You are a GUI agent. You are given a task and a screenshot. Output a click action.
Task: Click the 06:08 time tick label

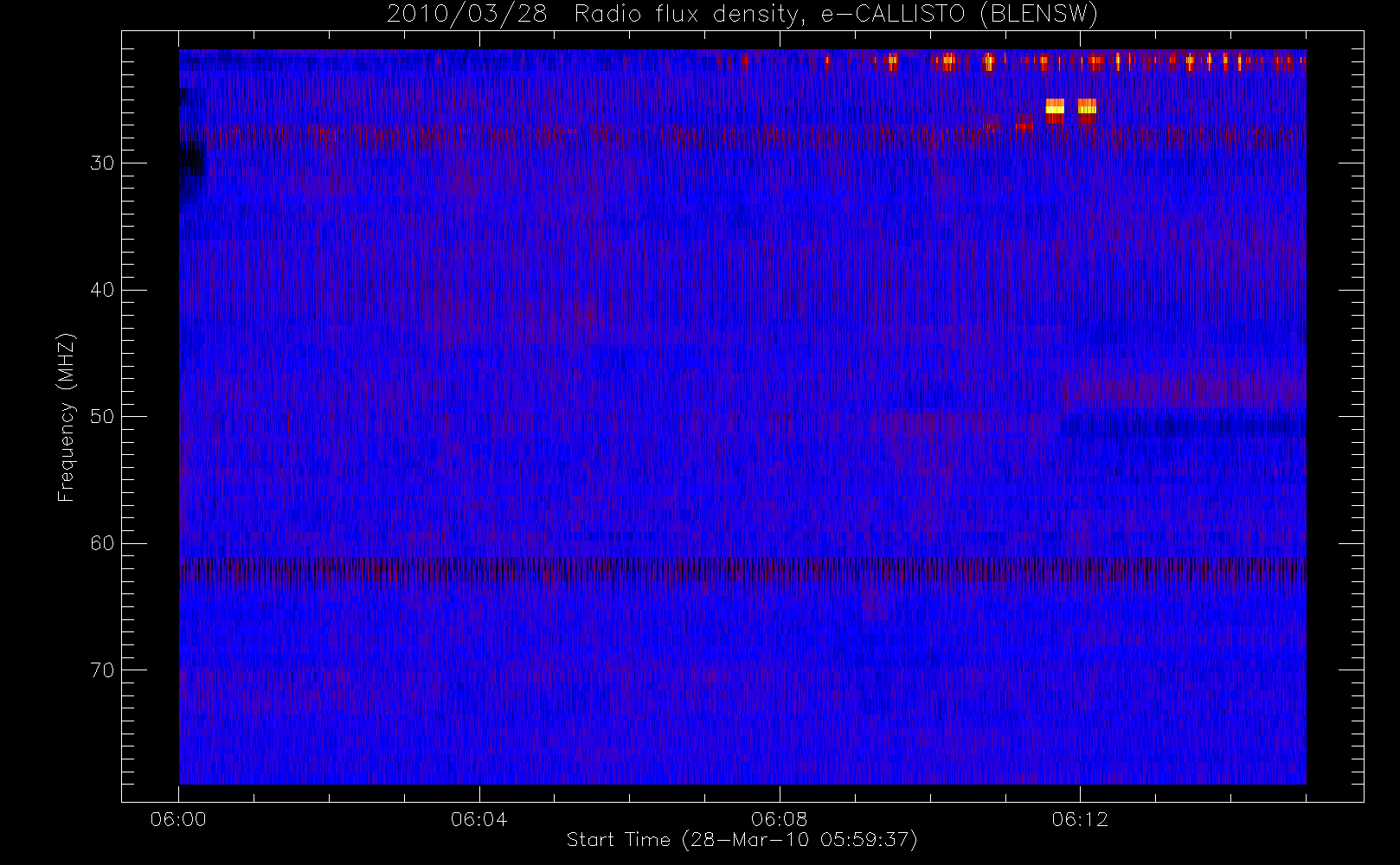[779, 819]
